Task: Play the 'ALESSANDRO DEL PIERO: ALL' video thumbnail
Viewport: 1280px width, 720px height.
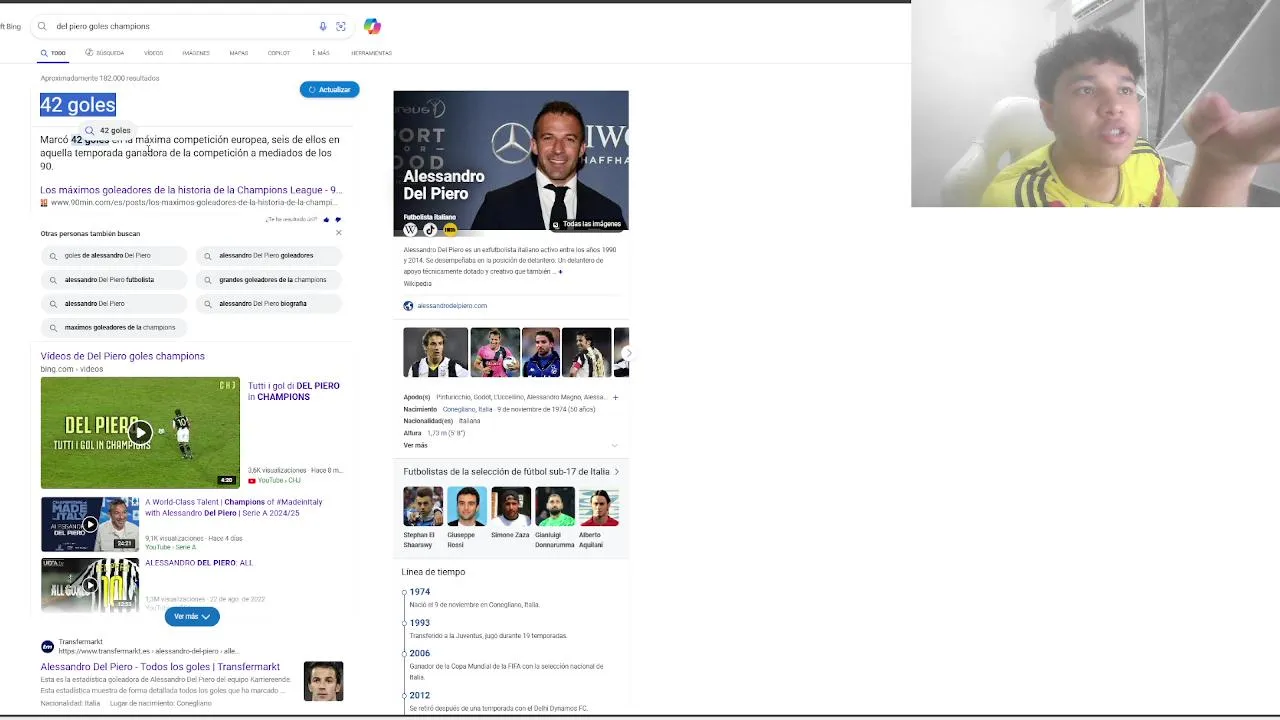Action: [x=90, y=585]
